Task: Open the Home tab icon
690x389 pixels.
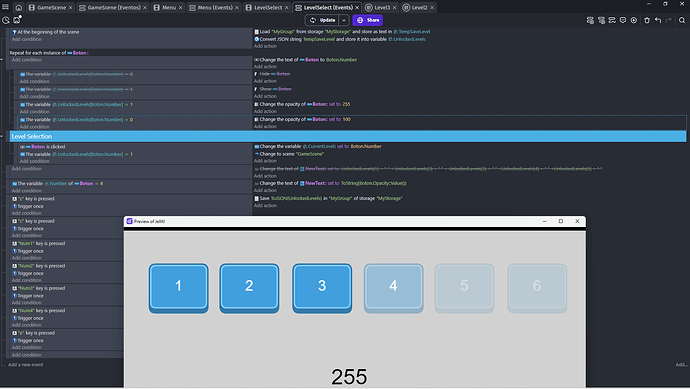Action: (18, 7)
